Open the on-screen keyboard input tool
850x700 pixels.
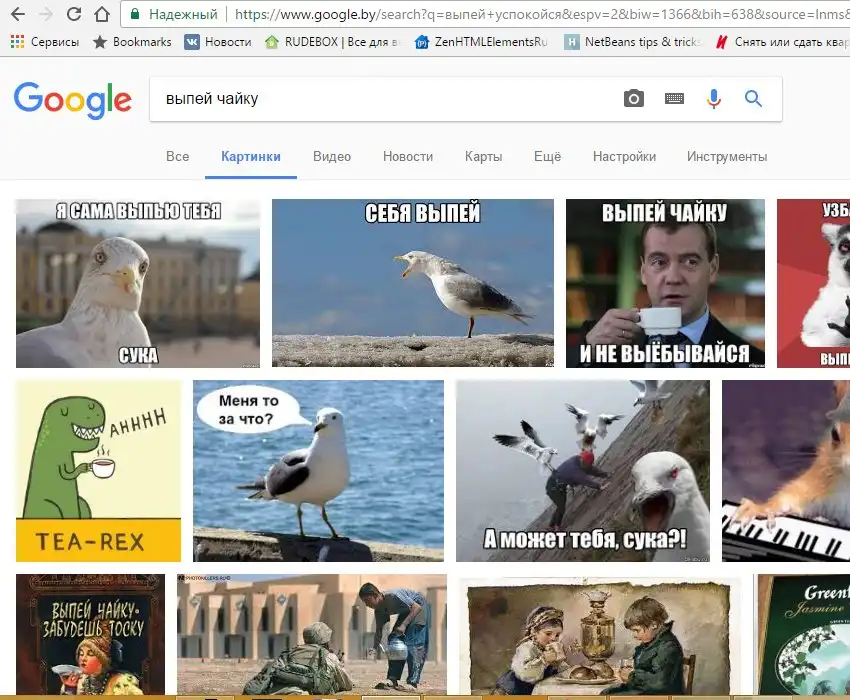point(674,99)
